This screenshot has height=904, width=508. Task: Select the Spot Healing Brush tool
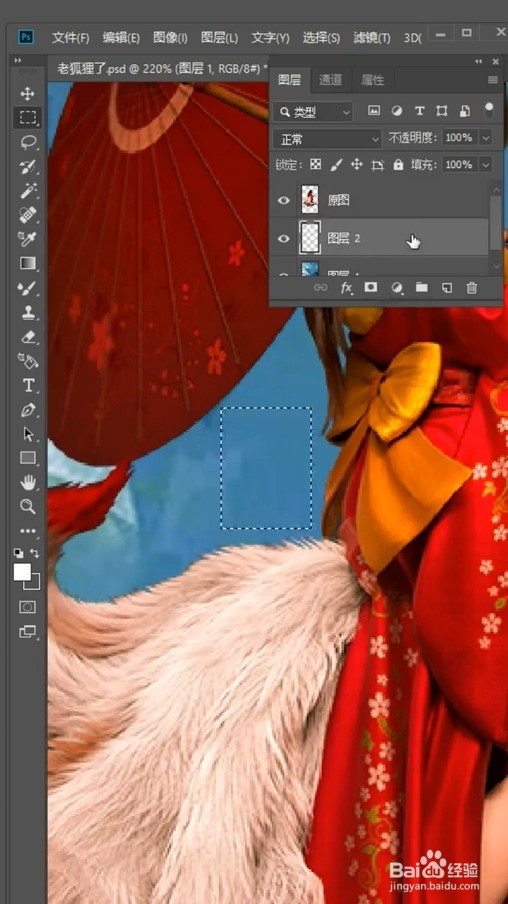click(27, 214)
